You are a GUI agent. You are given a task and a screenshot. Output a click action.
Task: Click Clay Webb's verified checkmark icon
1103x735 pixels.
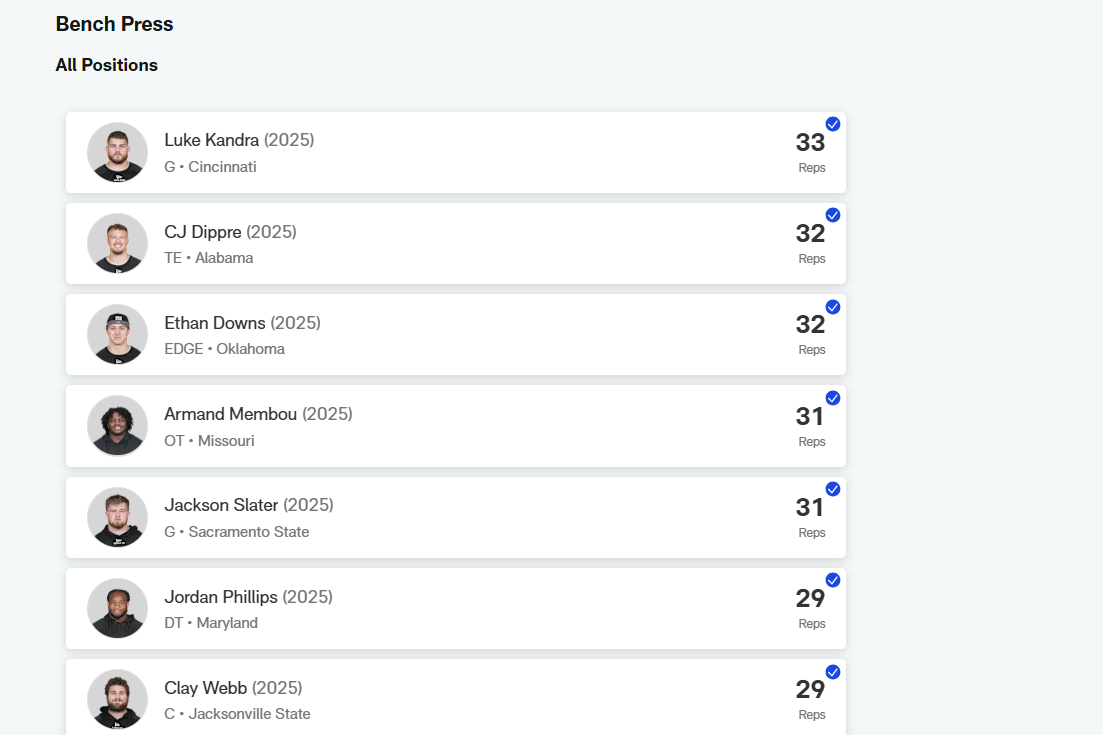[833, 672]
